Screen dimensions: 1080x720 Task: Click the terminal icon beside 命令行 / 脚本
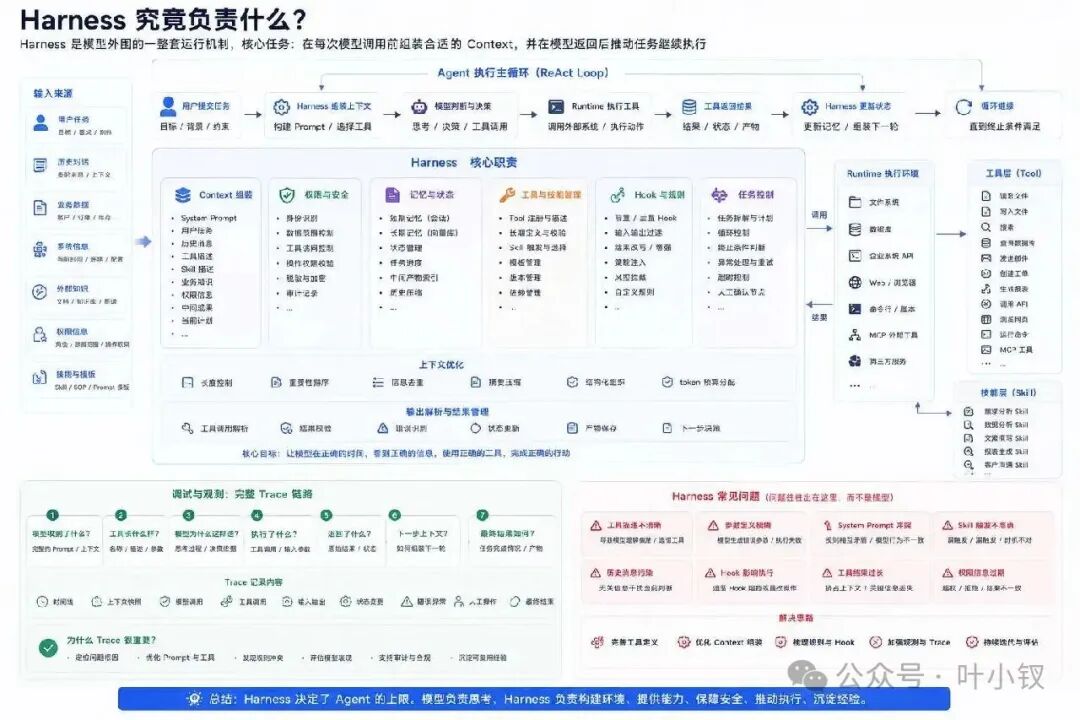[855, 309]
